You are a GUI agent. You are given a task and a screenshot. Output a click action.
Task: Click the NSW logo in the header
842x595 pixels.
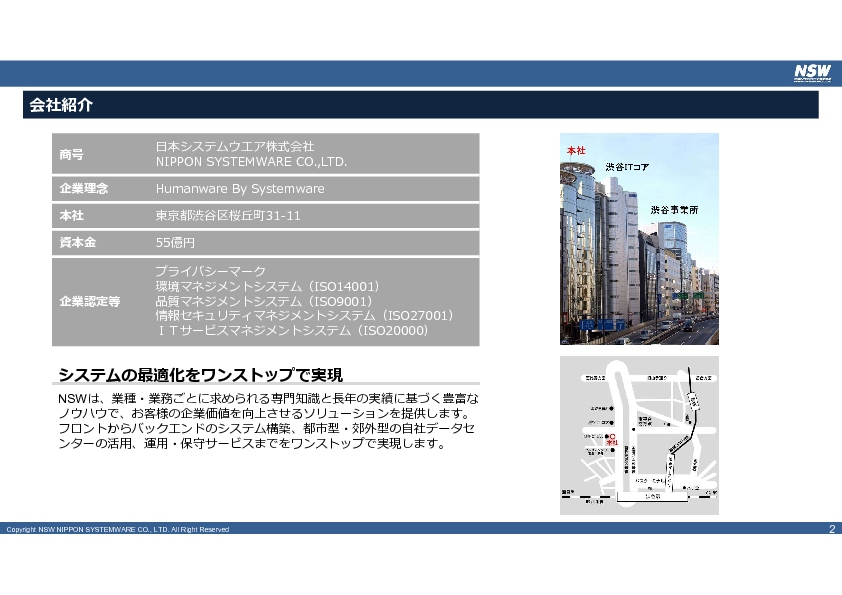(811, 73)
